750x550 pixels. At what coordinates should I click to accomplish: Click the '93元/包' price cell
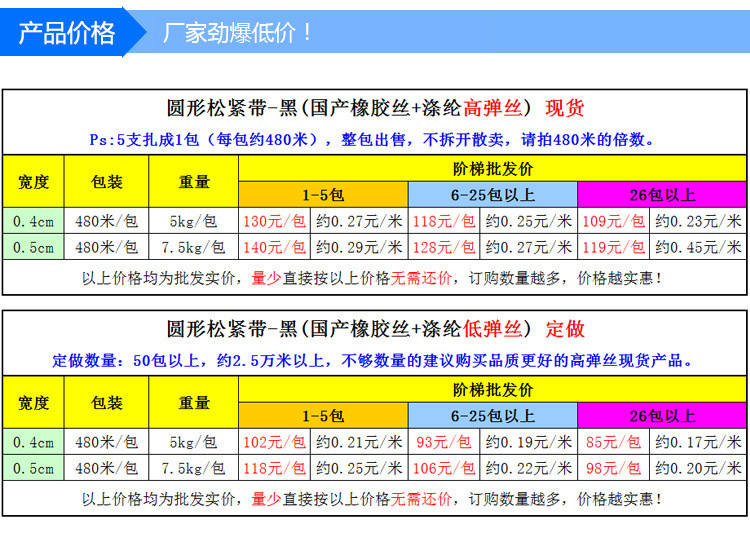(444, 442)
